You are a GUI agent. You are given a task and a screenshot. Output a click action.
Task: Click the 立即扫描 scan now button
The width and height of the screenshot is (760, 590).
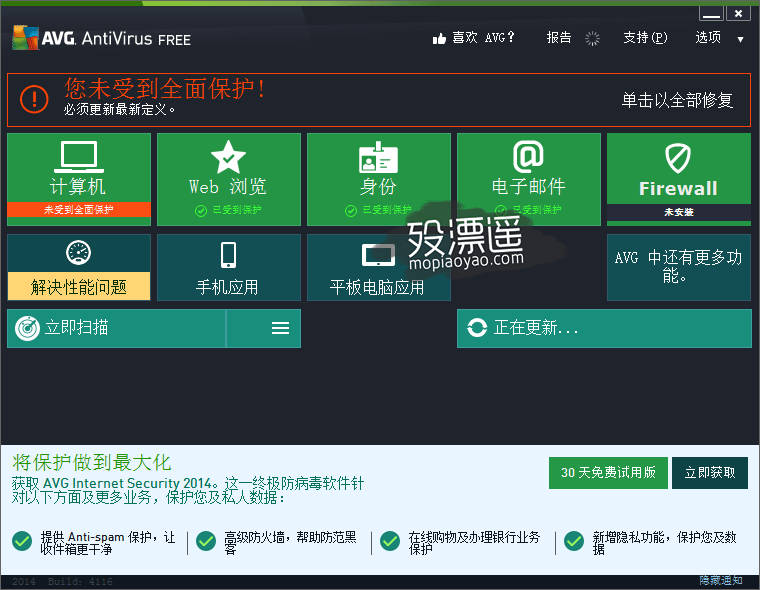tap(117, 329)
